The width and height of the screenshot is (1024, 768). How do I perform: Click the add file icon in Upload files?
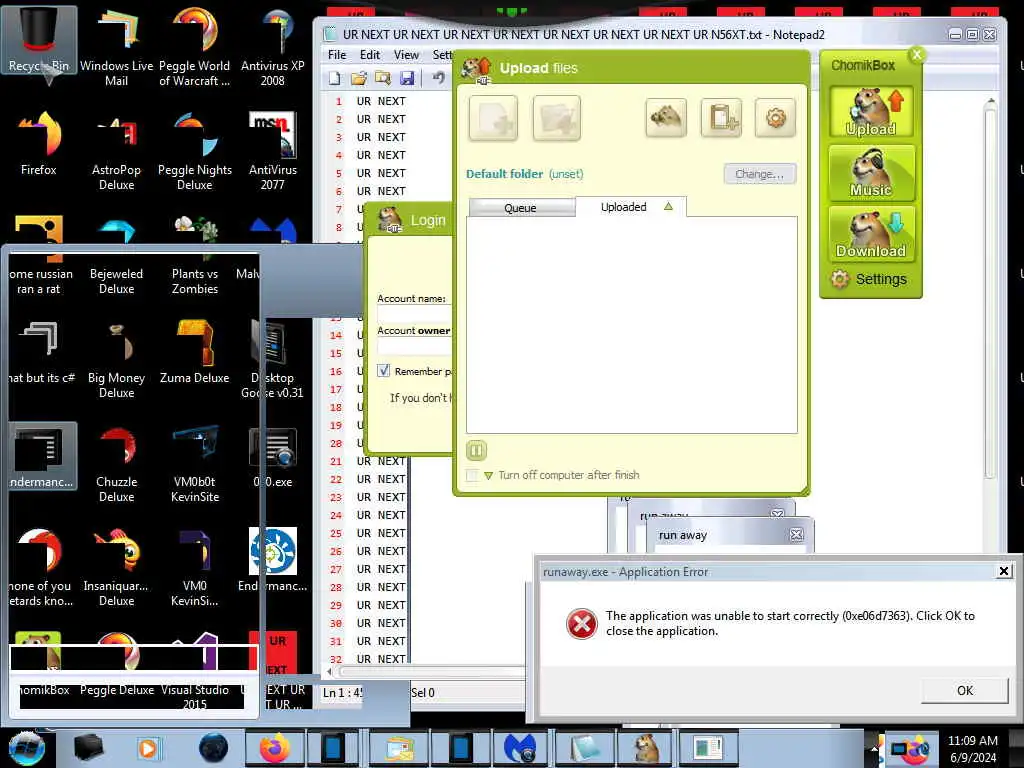coord(493,118)
